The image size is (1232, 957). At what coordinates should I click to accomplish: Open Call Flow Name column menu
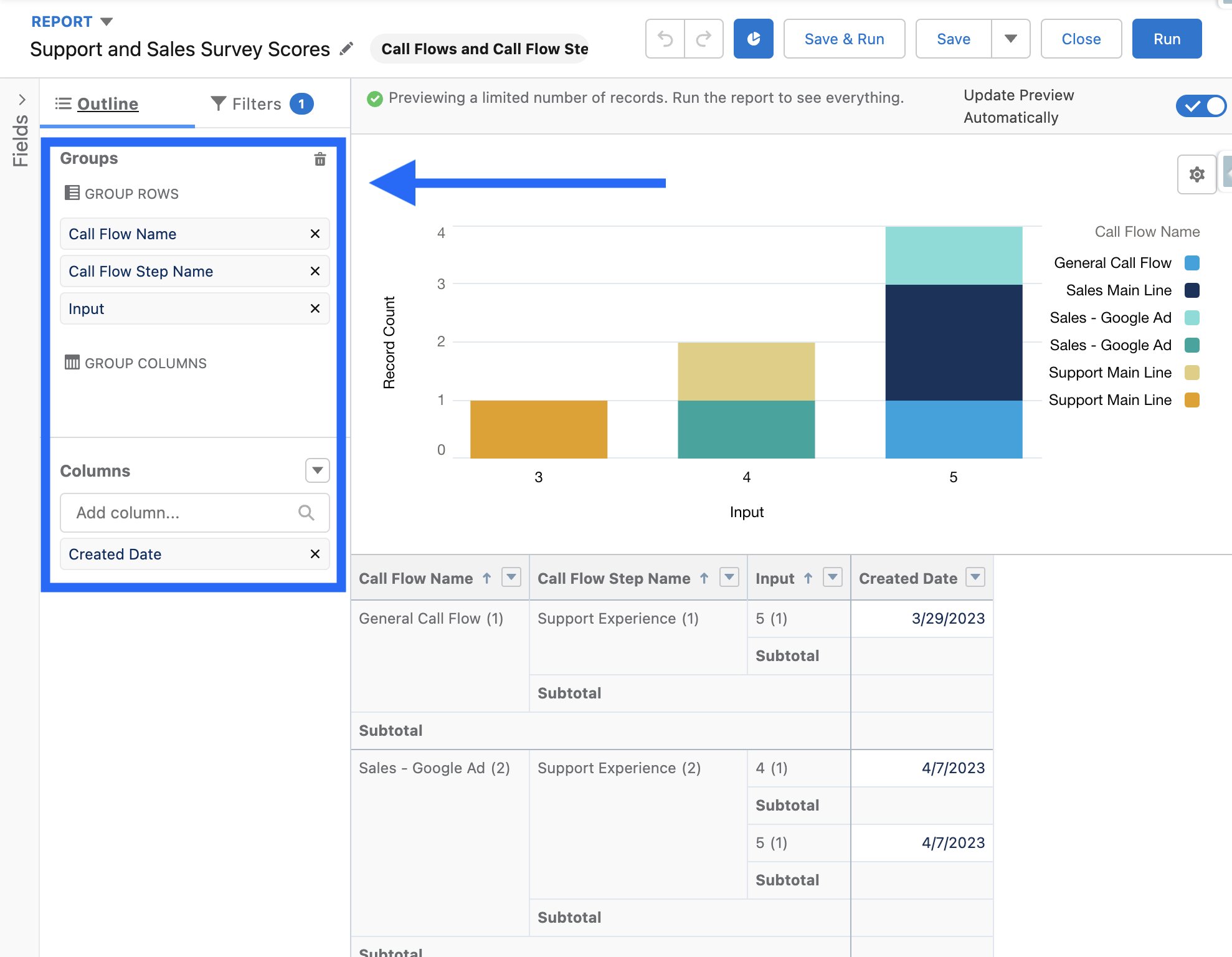(511, 578)
